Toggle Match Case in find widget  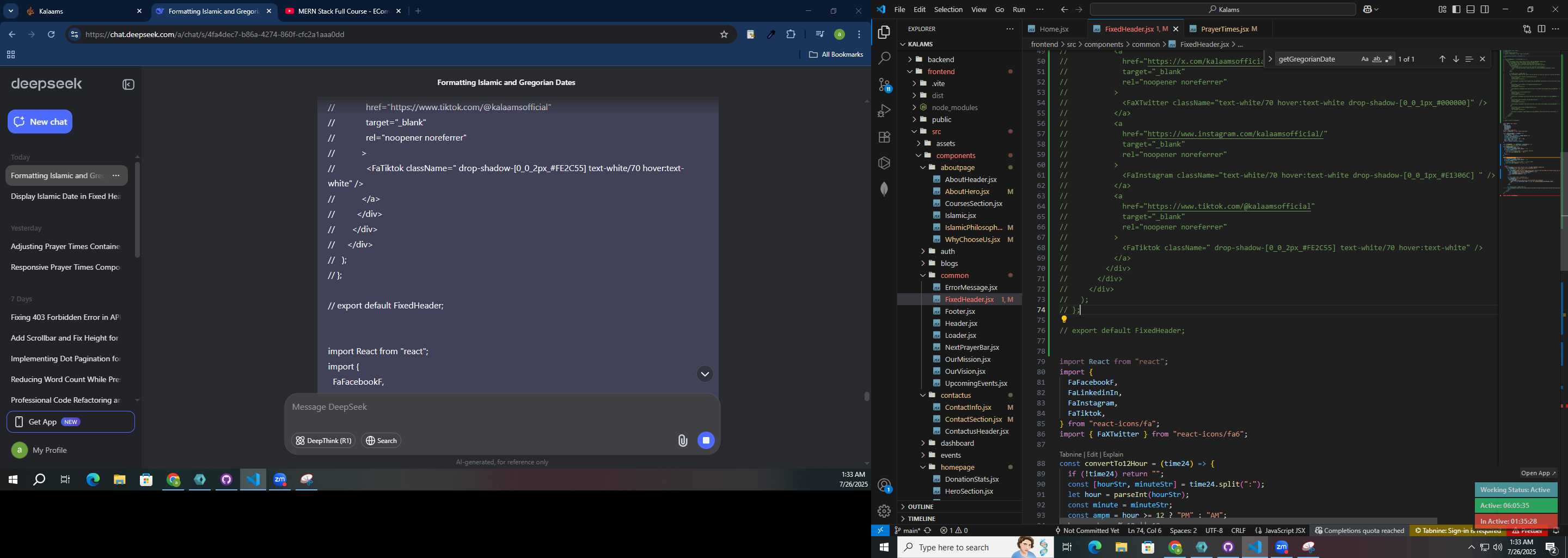[x=1364, y=59]
